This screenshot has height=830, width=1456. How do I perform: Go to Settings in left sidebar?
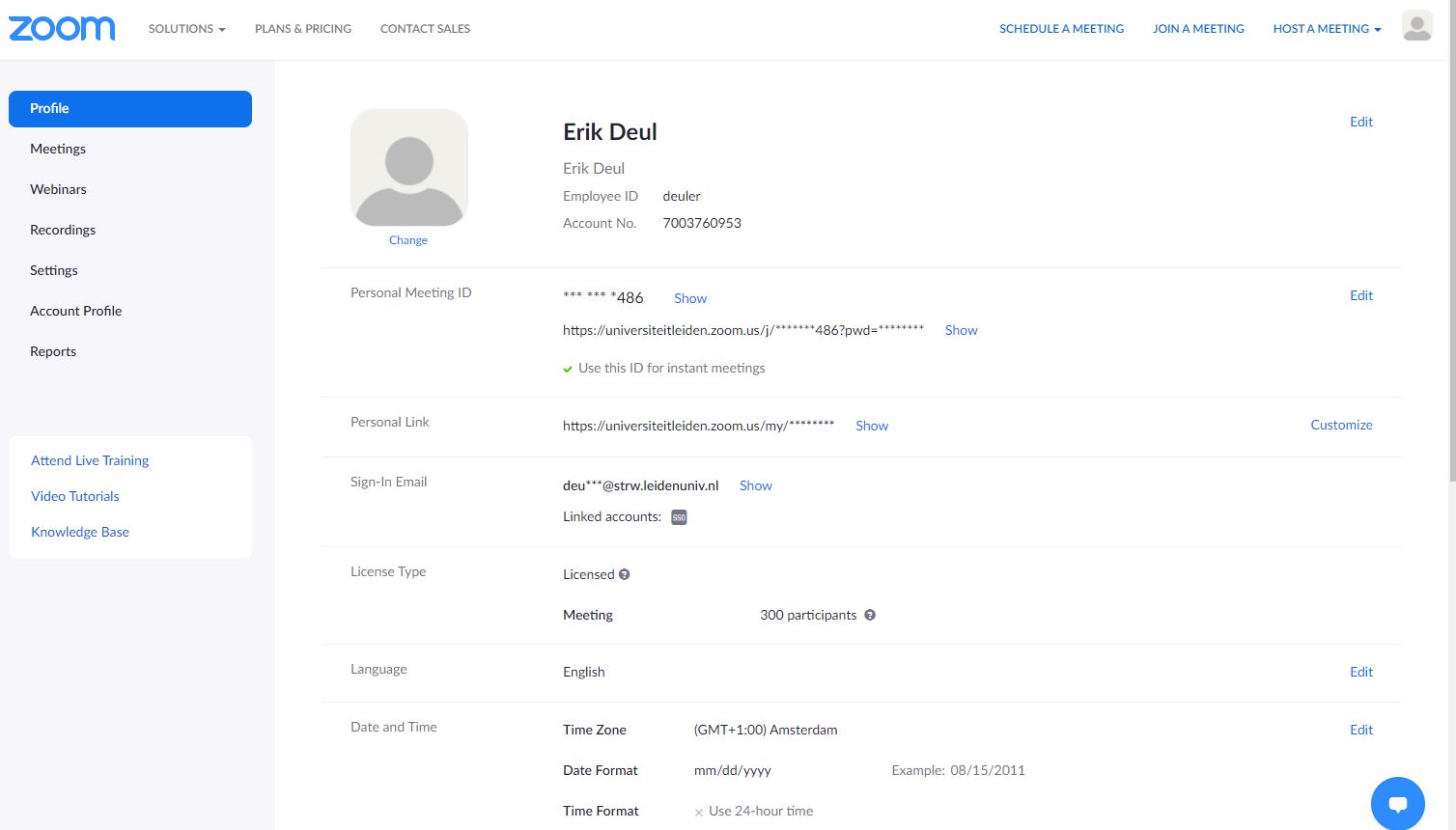54,270
